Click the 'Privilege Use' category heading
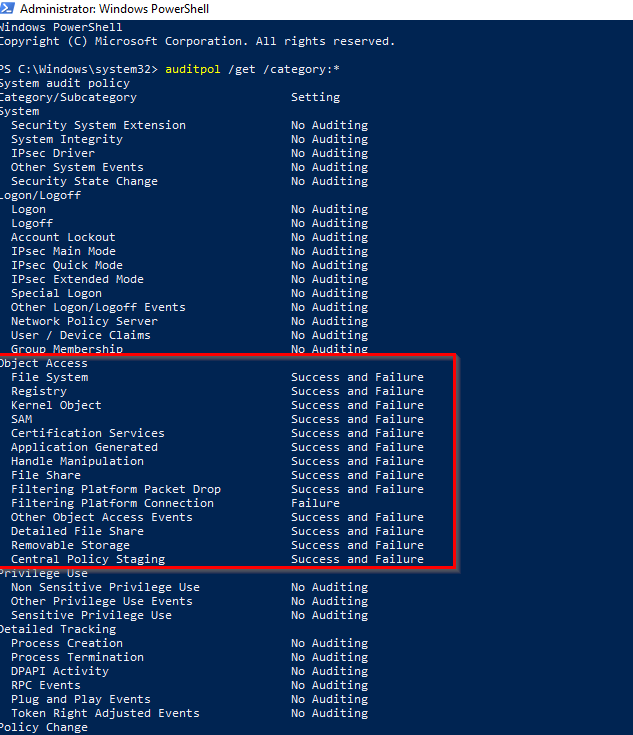 coord(44,573)
